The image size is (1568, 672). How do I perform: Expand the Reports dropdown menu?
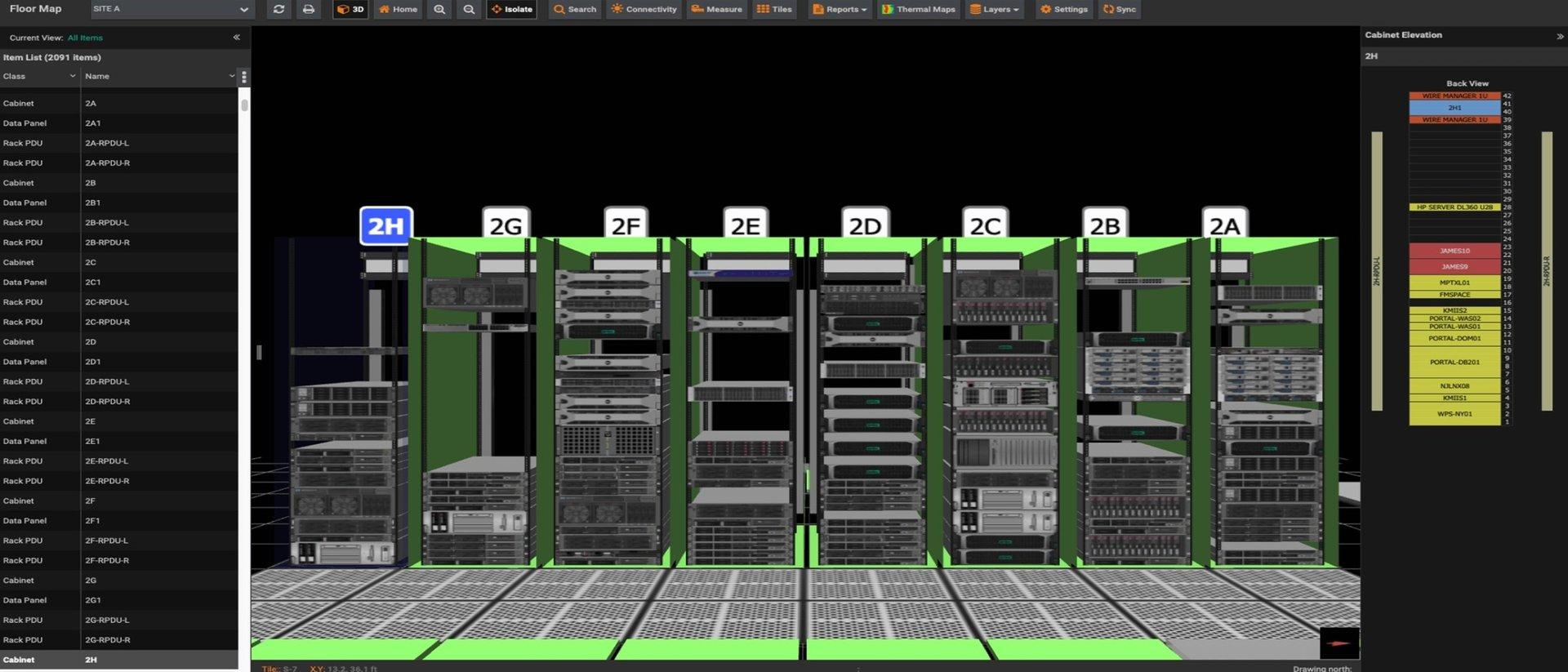[840, 10]
